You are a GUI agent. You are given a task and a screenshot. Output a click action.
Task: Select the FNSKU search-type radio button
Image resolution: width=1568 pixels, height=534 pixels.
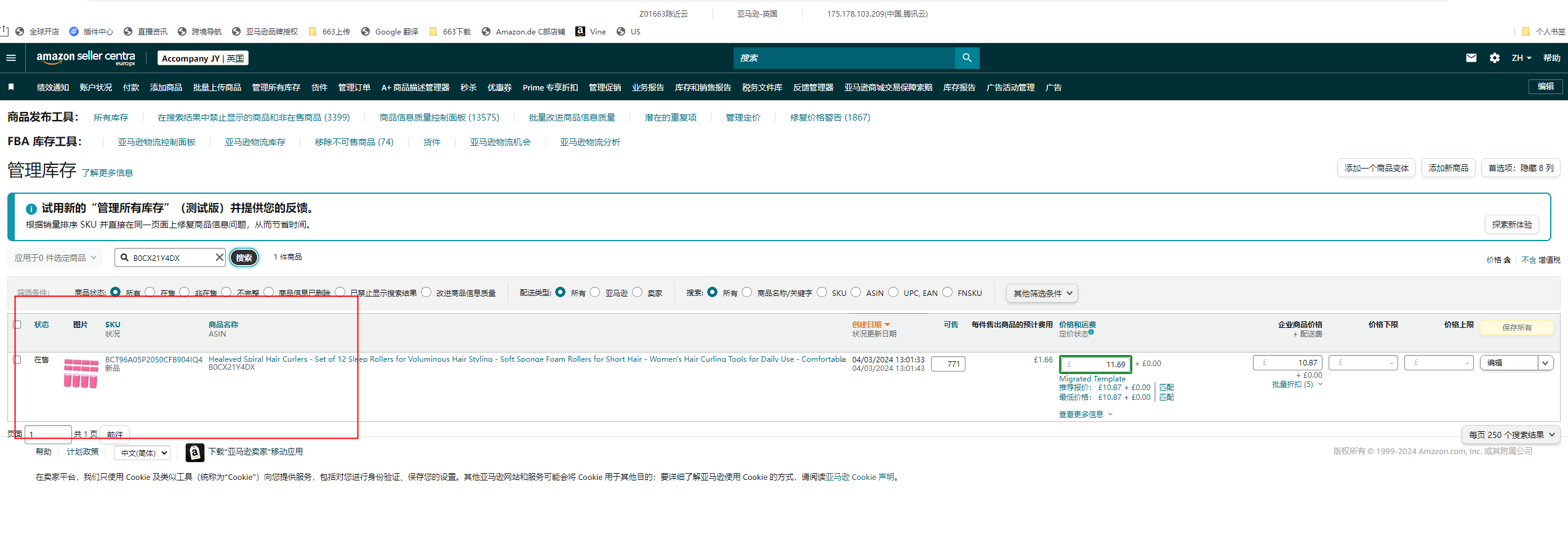click(947, 292)
